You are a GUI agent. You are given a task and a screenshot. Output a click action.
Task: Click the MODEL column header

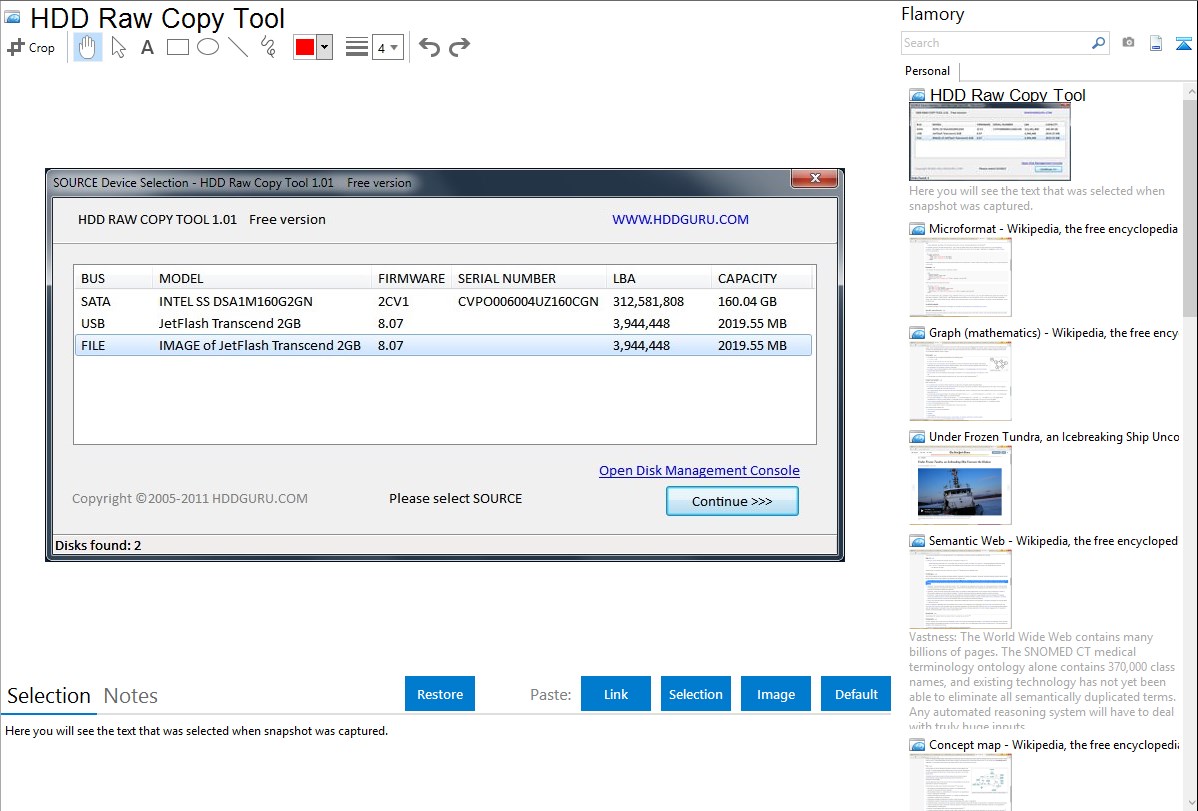[x=262, y=278]
